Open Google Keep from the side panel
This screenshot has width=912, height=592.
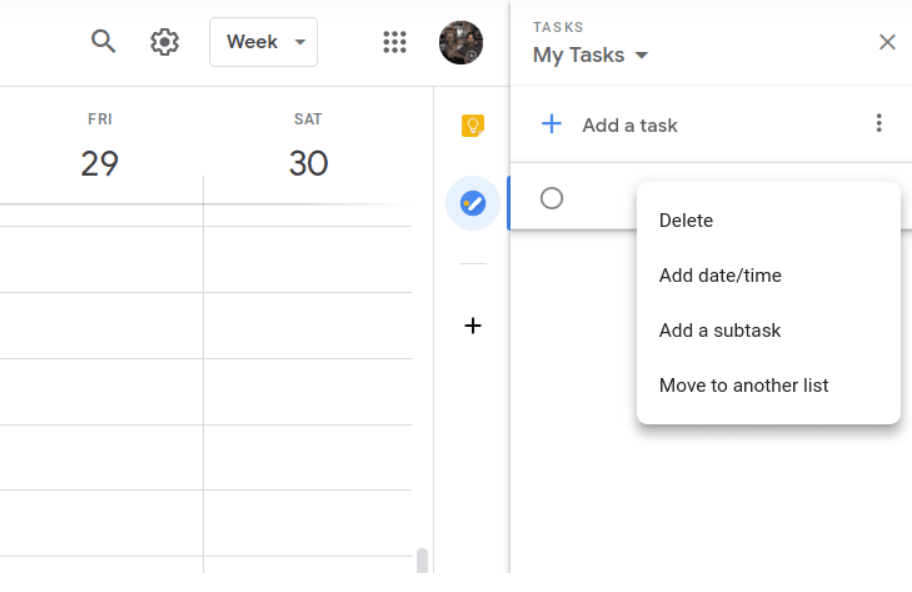(473, 125)
